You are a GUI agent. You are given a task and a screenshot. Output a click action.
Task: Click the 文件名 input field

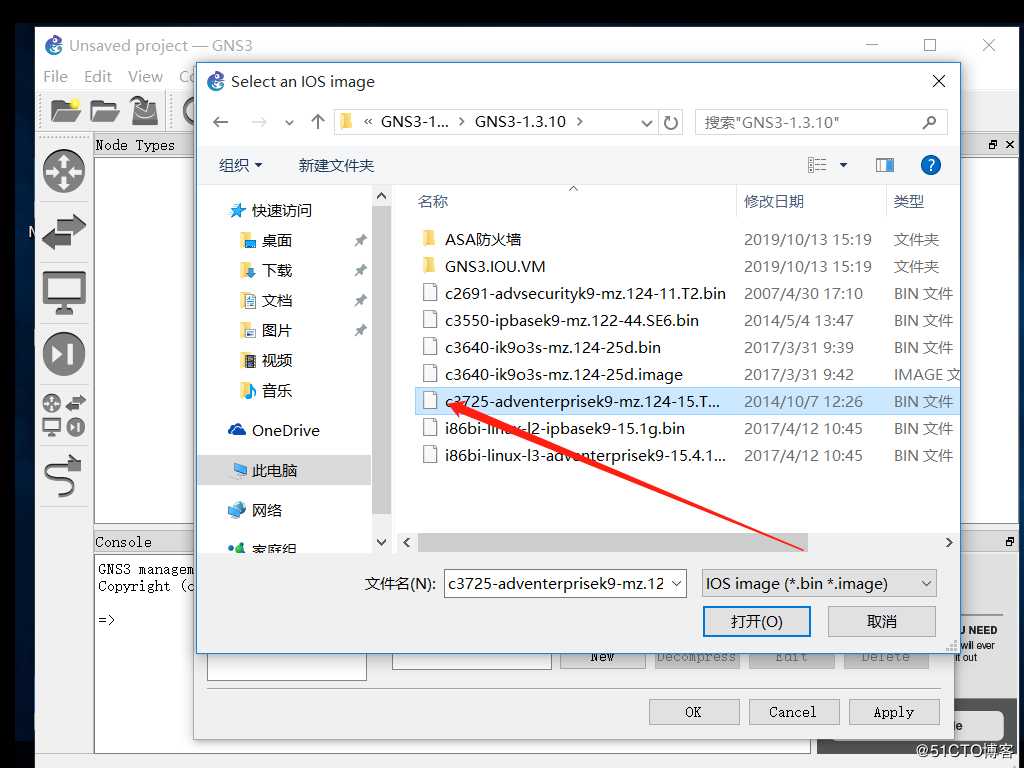[556, 583]
